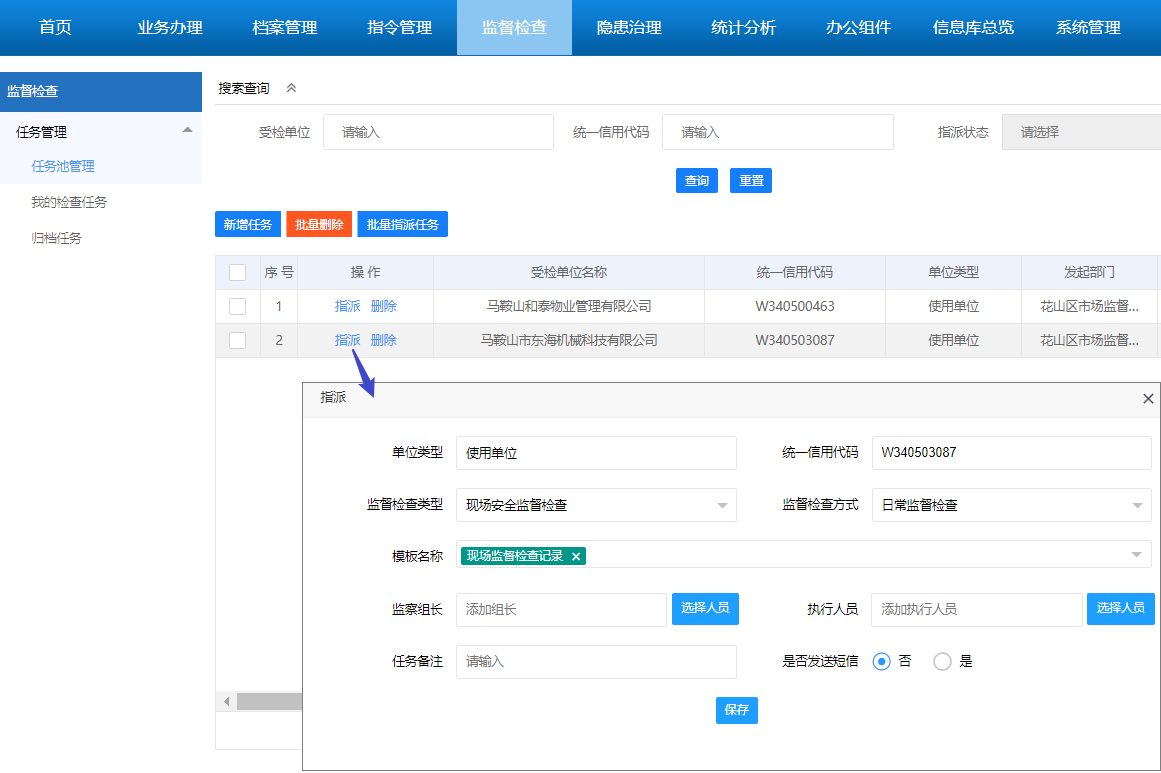Click cell W340500463 in the table
This screenshot has height=773, width=1161.
(794, 307)
